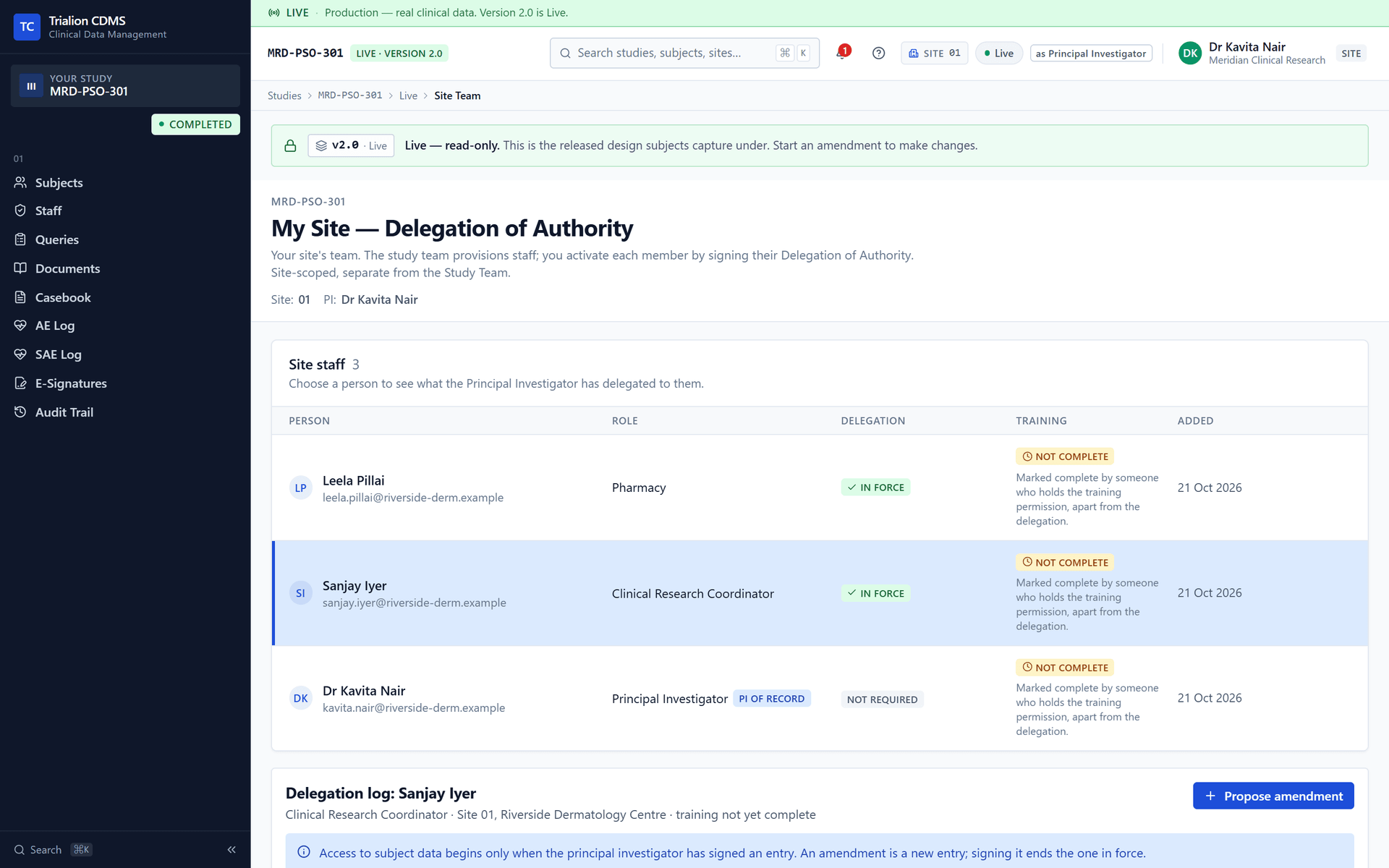Image resolution: width=1389 pixels, height=868 pixels.
Task: Click the SI avatar for Sanjay Iyer
Action: (300, 593)
